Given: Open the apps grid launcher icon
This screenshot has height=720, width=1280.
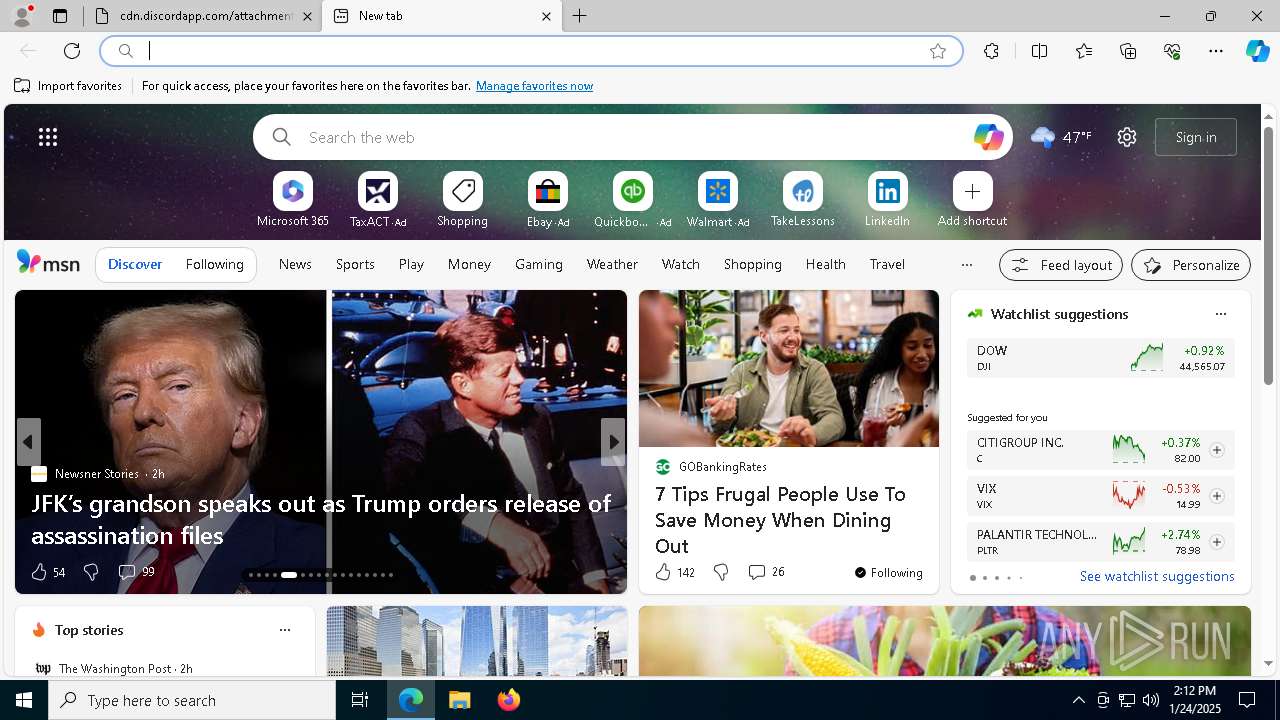Looking at the screenshot, I should pos(48,137).
